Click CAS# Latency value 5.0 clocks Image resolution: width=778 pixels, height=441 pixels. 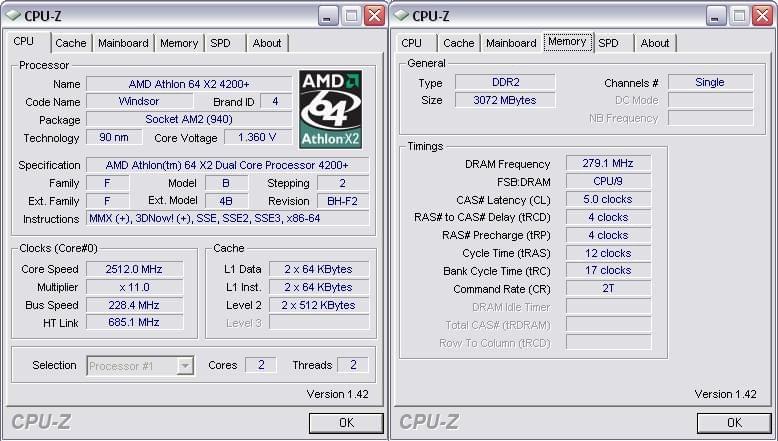[608, 199]
